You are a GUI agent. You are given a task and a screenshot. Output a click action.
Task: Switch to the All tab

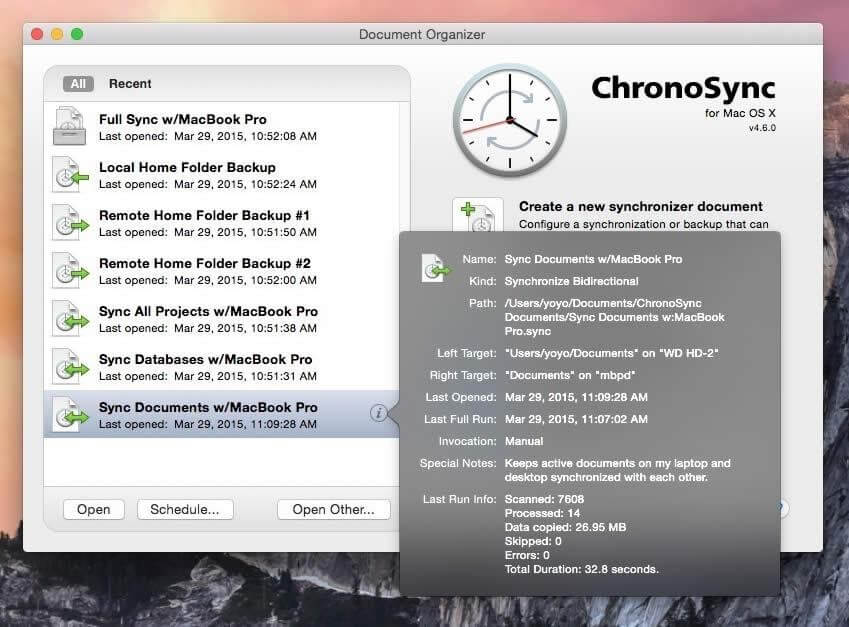(x=78, y=84)
